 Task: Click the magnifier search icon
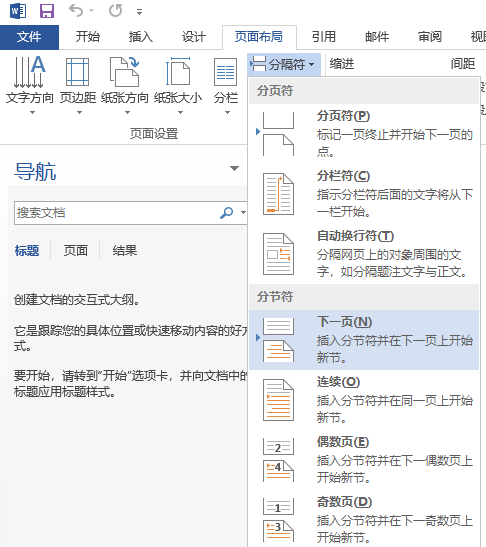click(x=226, y=212)
